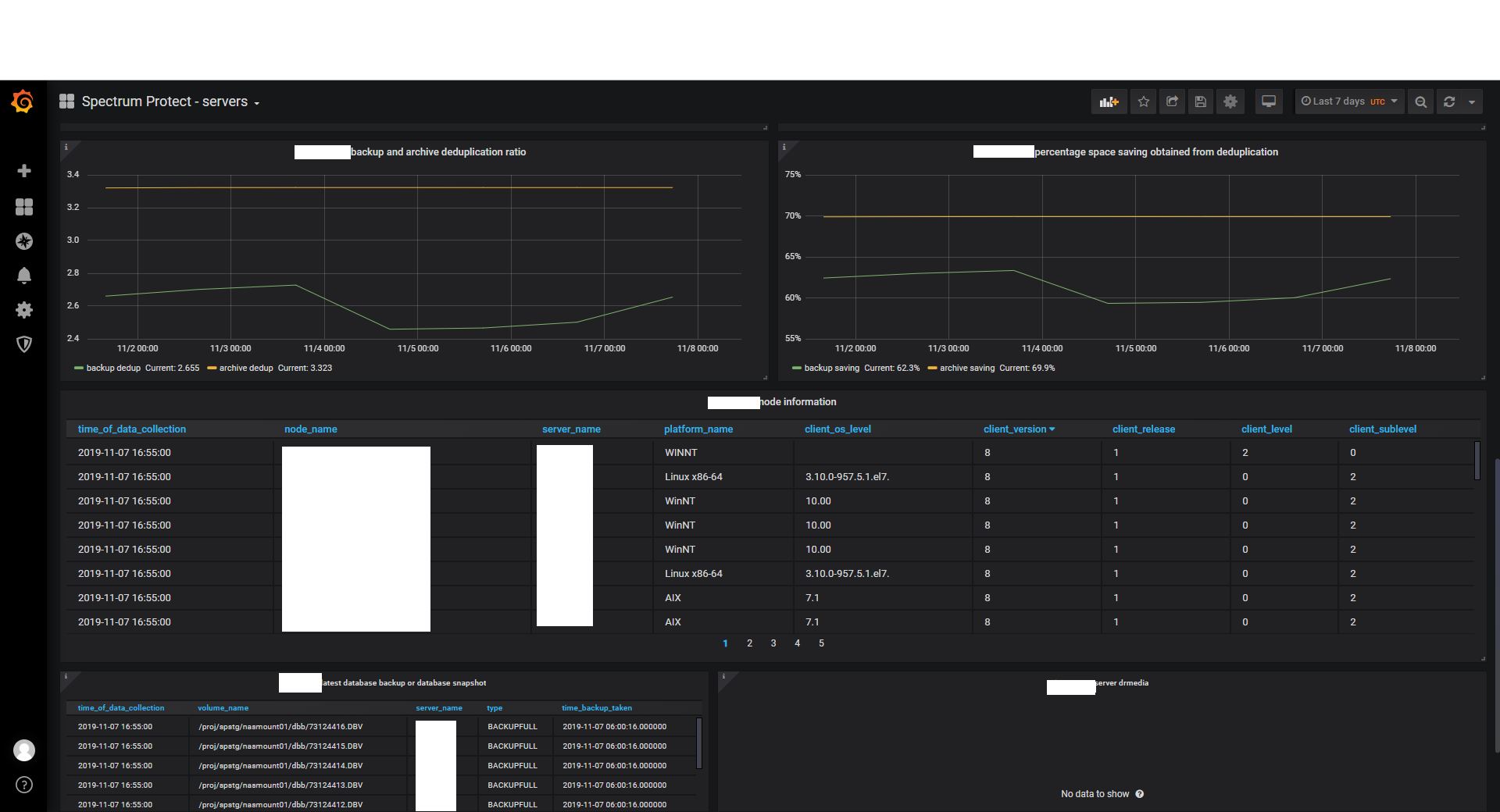
Task: Open the Alerting bell icon
Action: pyautogui.click(x=24, y=276)
